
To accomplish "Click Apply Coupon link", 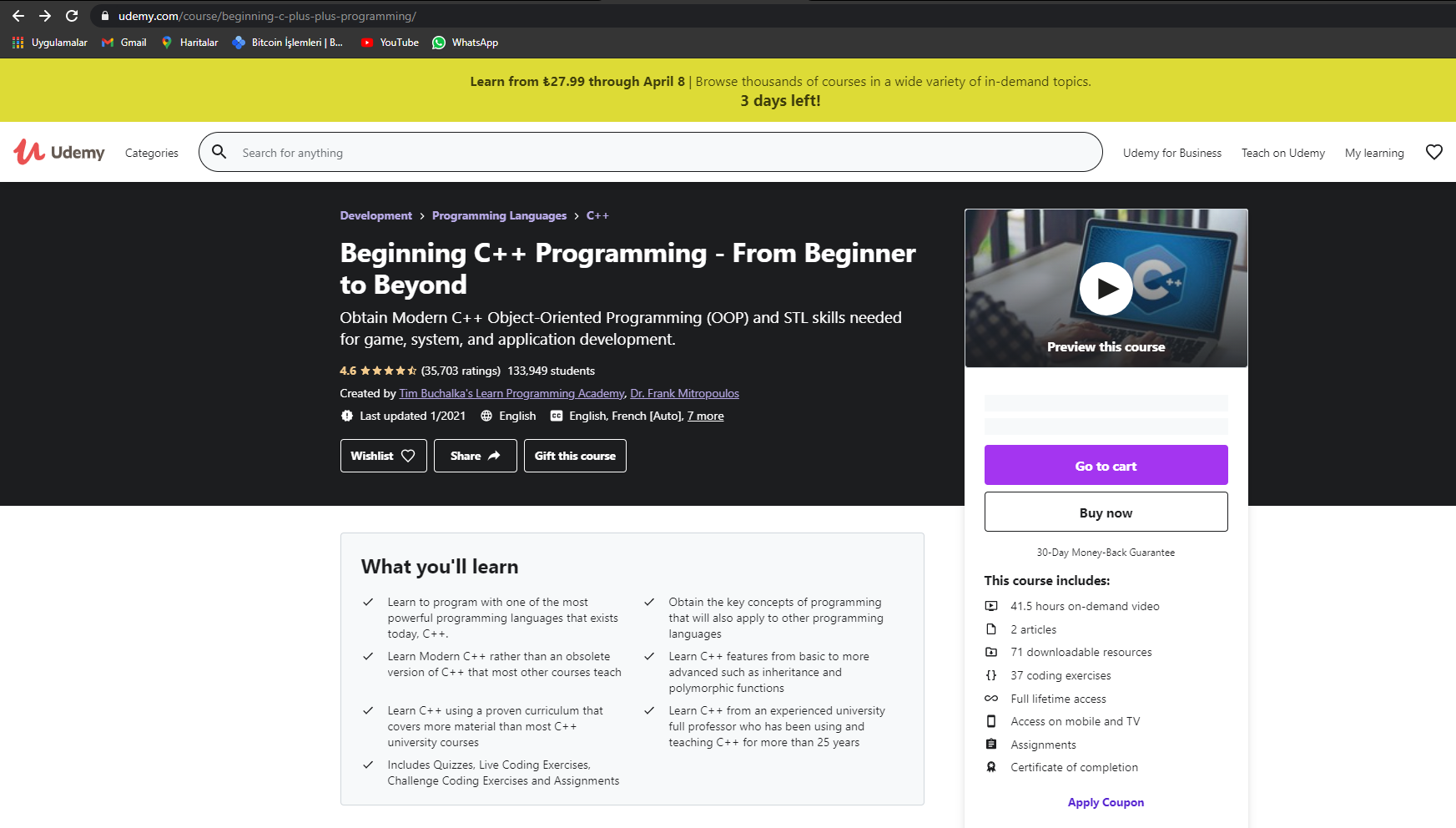I will [x=1106, y=802].
